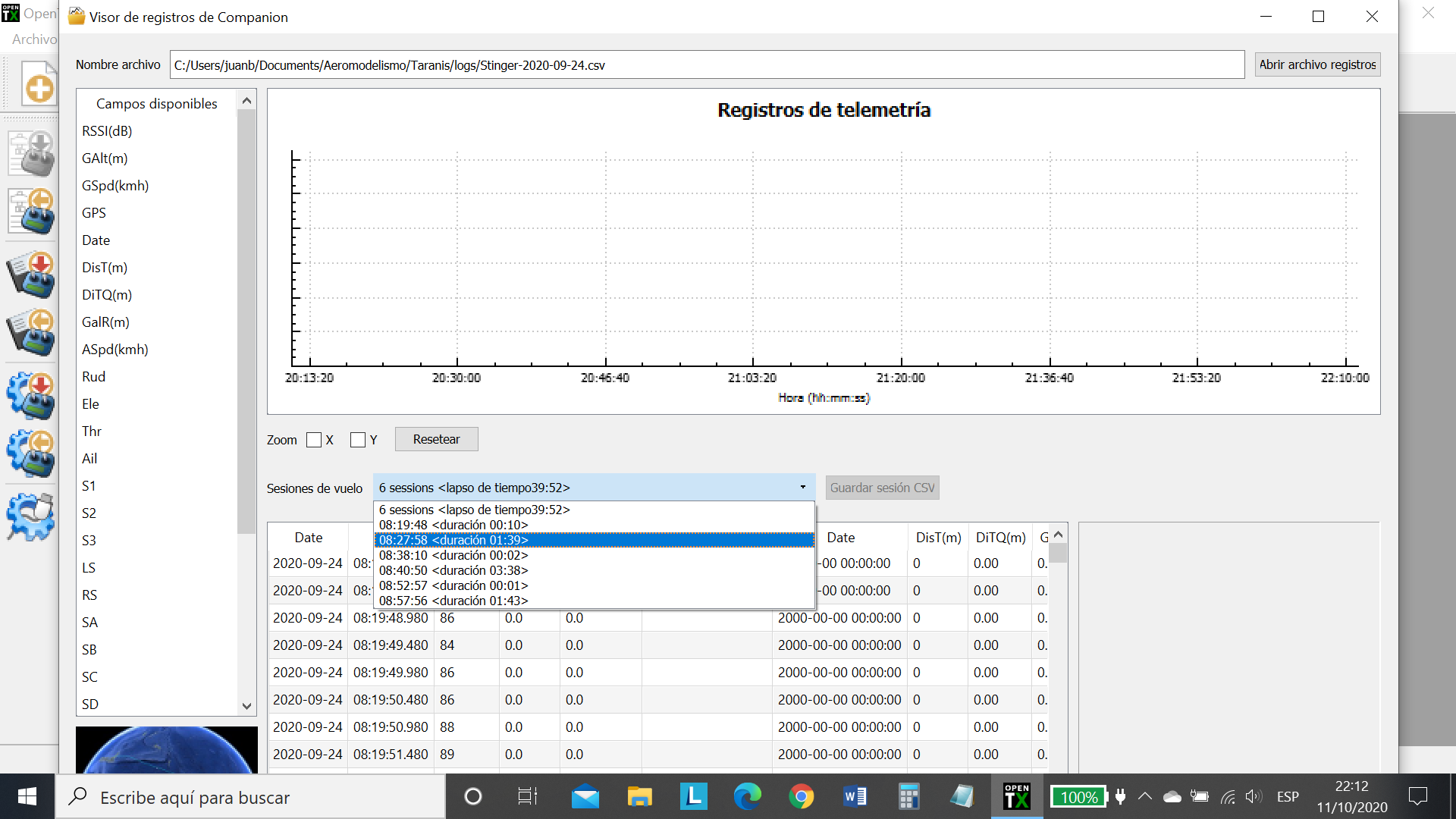Open Sesiones de vuelo dropdown arrow

click(802, 488)
